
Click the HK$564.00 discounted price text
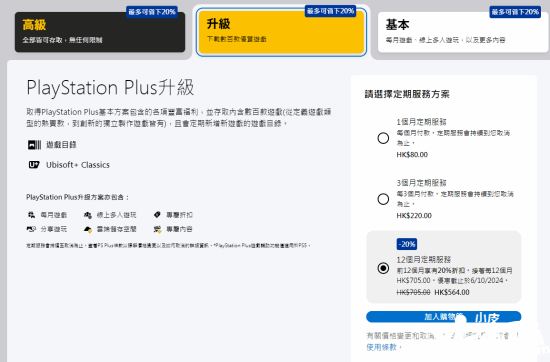452,292
